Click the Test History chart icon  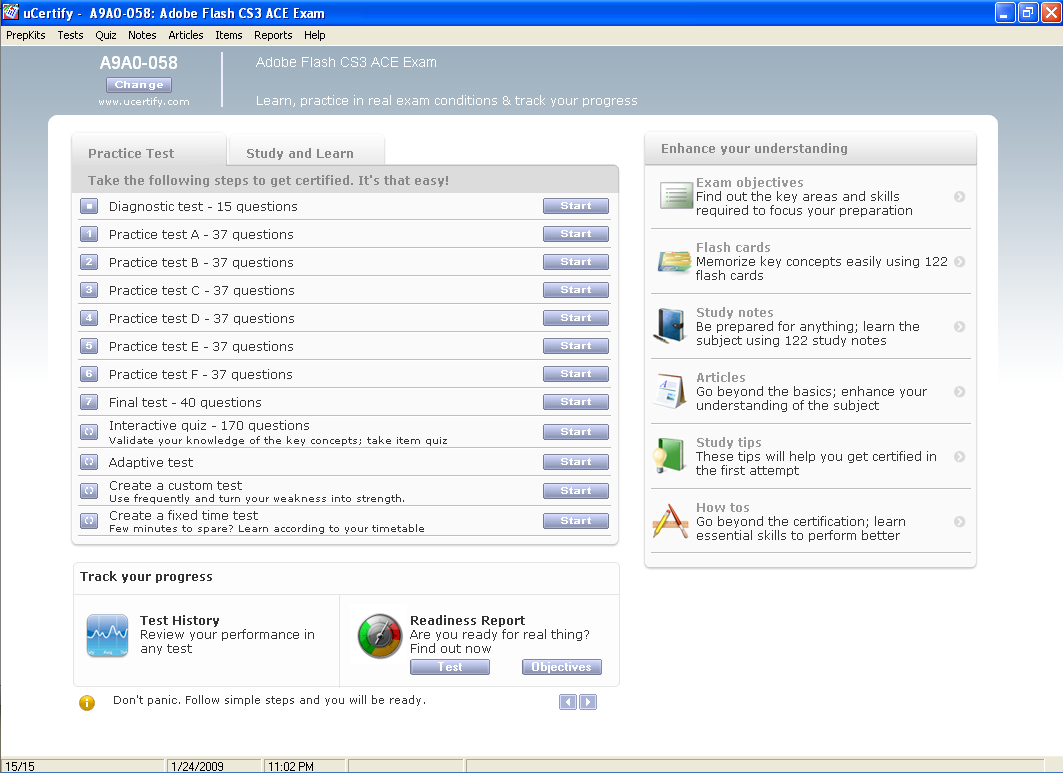pyautogui.click(x=107, y=635)
